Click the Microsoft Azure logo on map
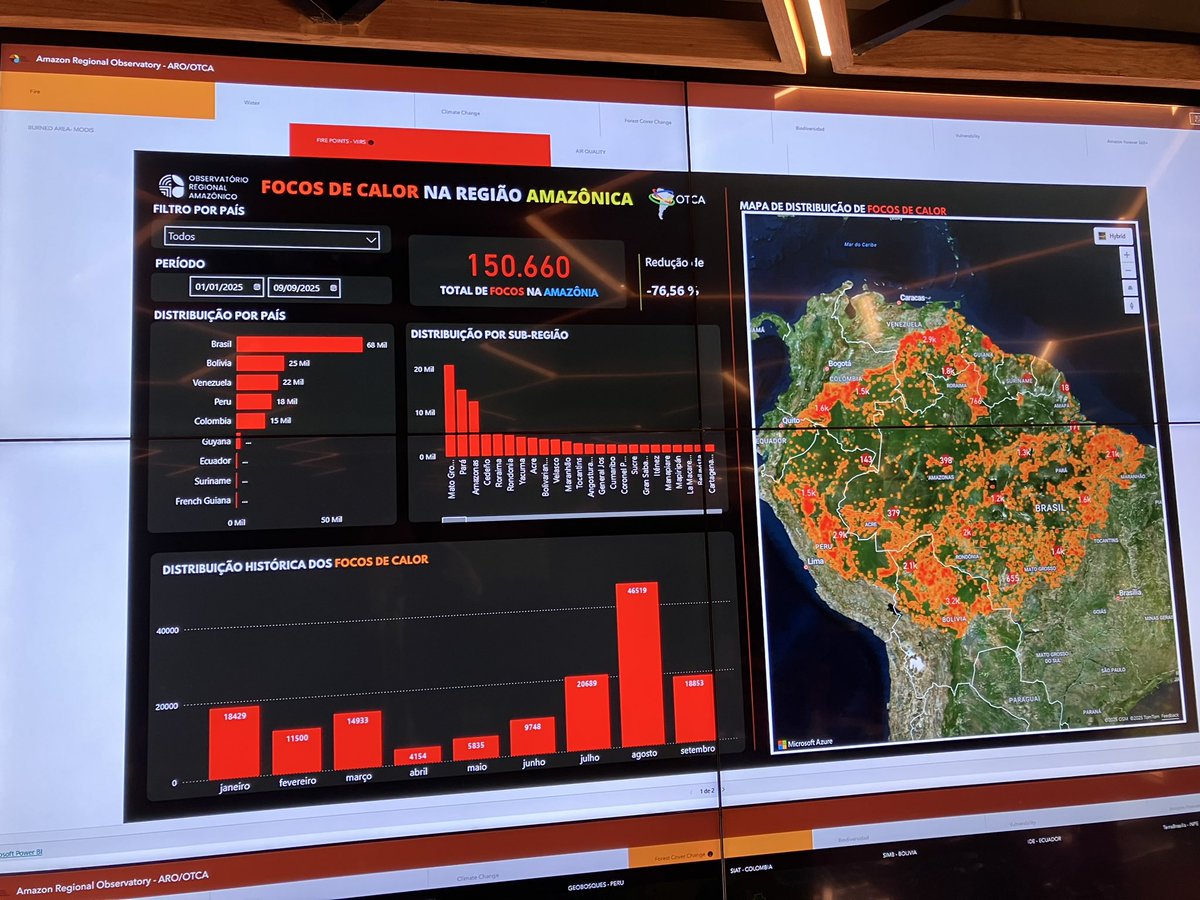This screenshot has width=1200, height=900. [x=805, y=743]
